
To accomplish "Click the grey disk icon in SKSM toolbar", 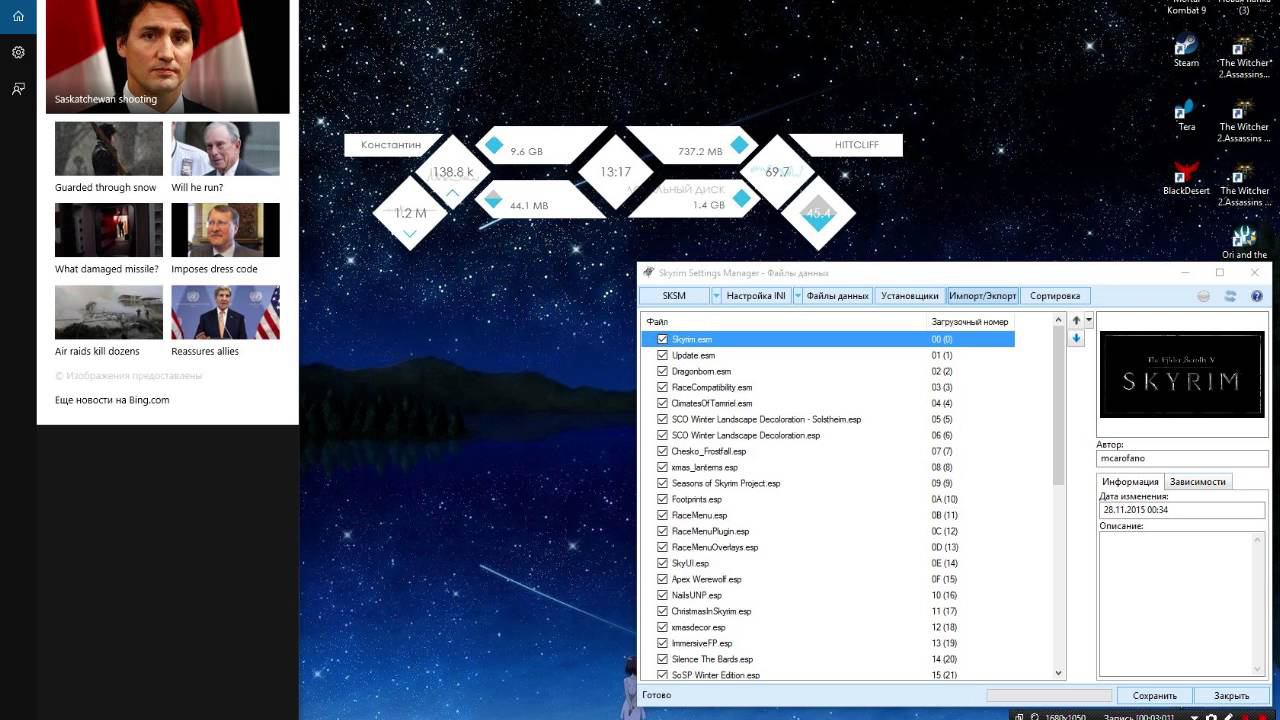I will [x=1204, y=296].
